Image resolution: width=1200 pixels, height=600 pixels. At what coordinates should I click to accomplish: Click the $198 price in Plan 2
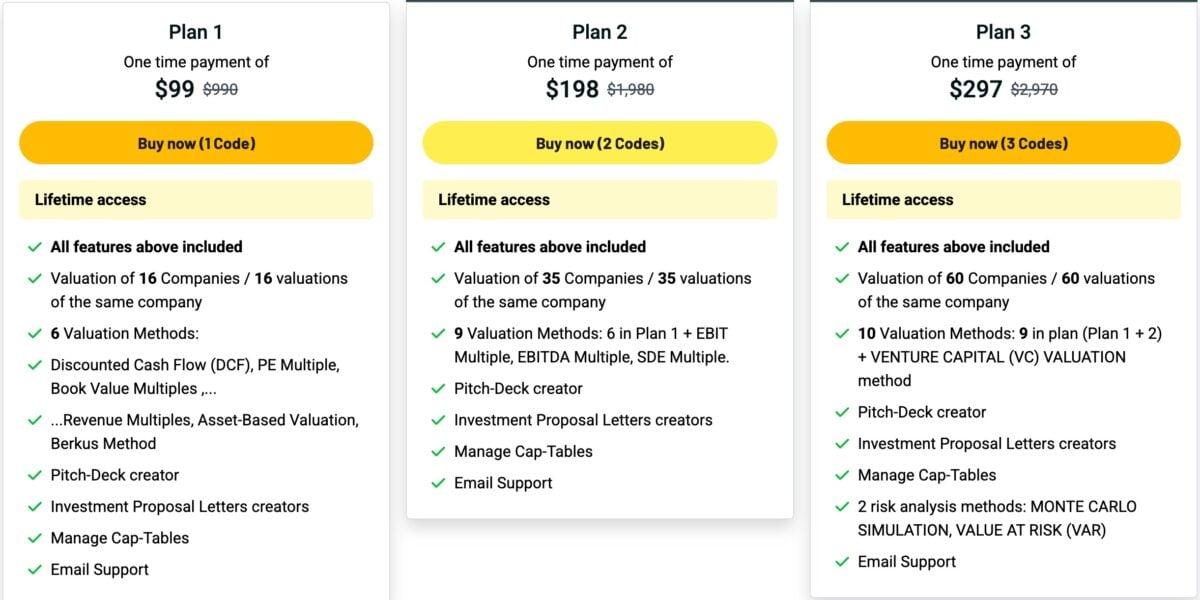(572, 89)
